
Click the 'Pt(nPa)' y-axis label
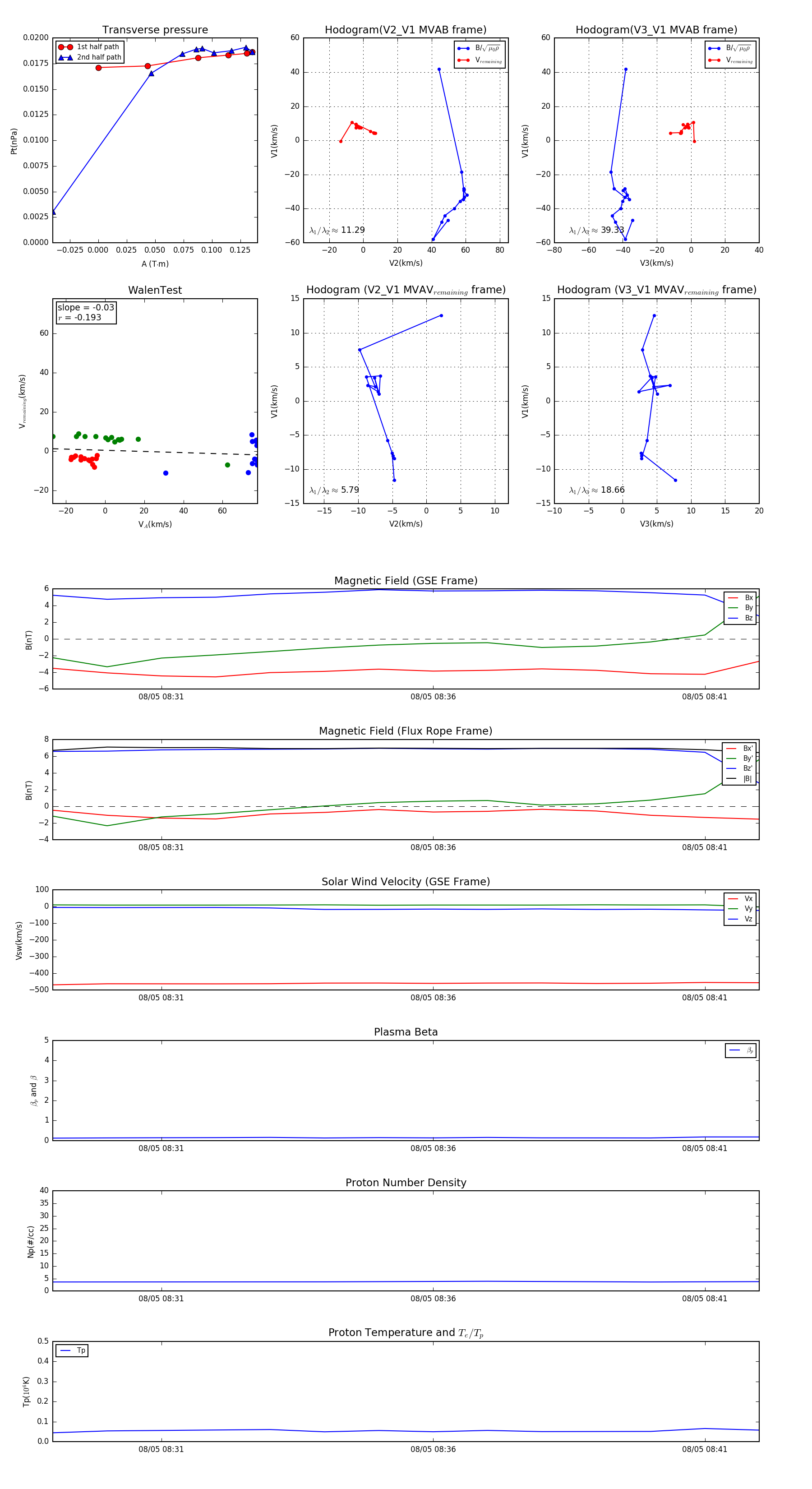[14, 141]
